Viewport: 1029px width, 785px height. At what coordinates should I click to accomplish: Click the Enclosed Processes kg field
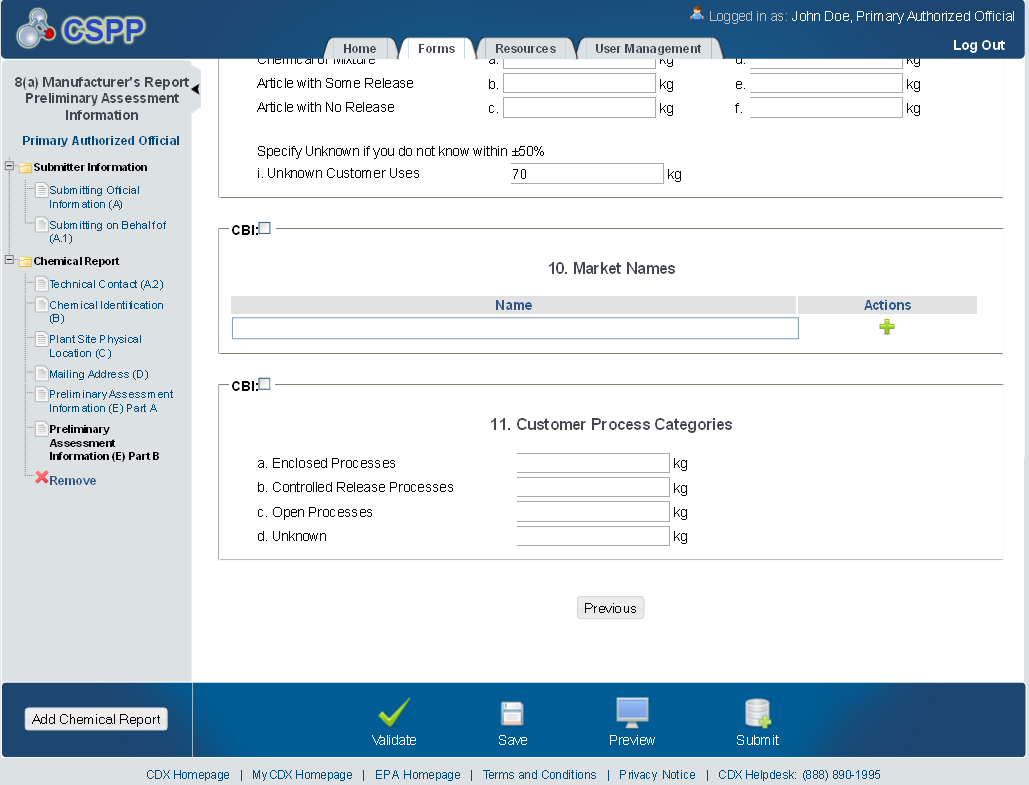pyautogui.click(x=593, y=463)
